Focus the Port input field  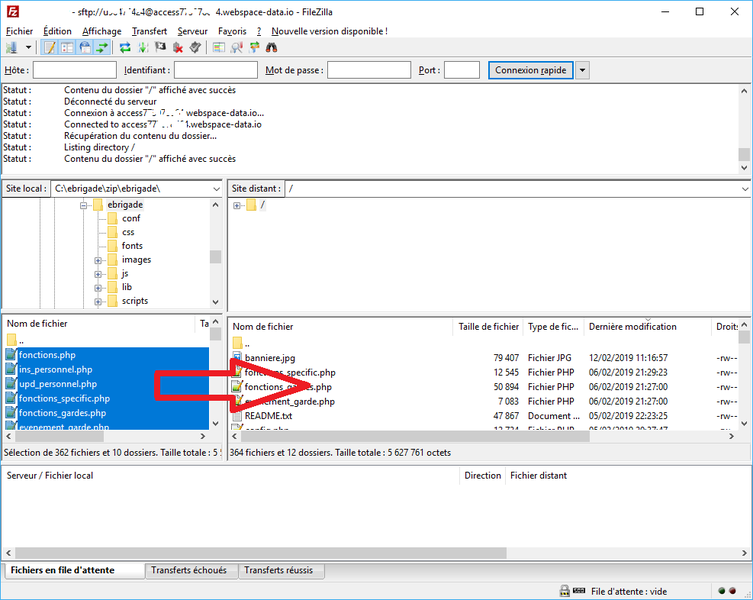462,70
